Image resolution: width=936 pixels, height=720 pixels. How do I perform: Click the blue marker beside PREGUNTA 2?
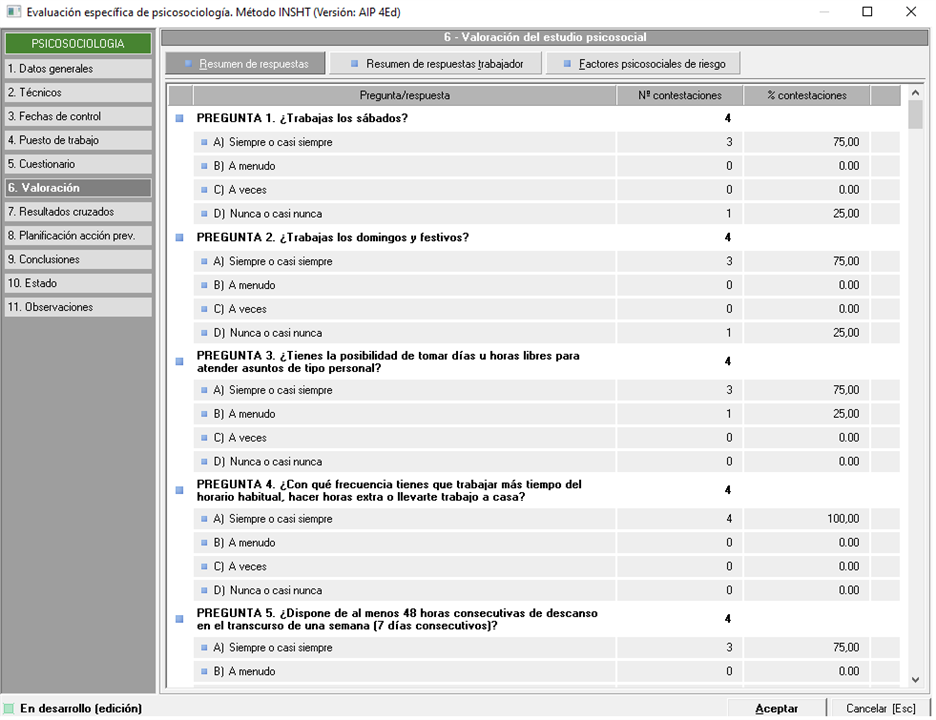pyautogui.click(x=180, y=238)
